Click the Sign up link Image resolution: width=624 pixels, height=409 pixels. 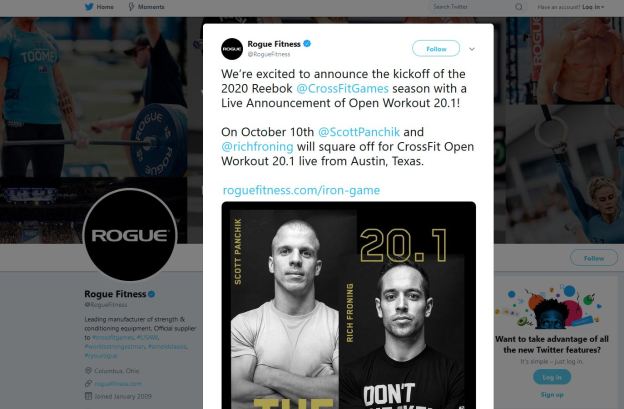click(x=552, y=395)
